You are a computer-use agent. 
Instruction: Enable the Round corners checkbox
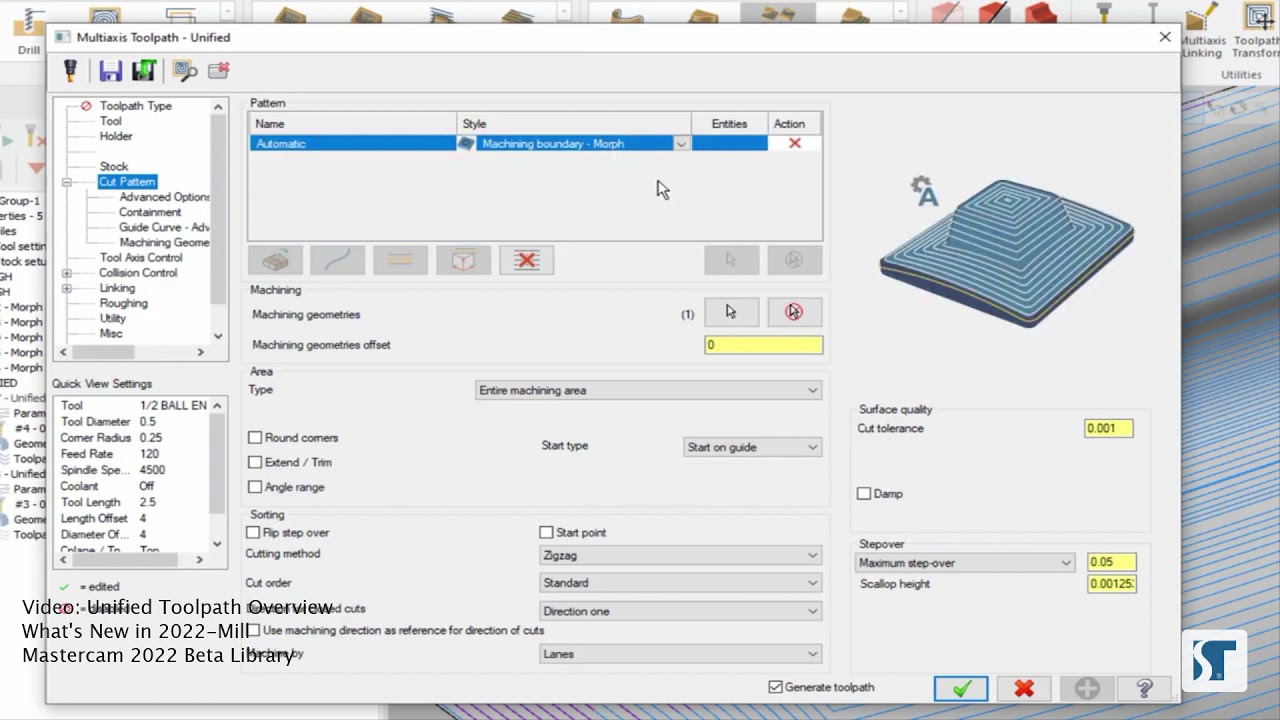tap(255, 438)
